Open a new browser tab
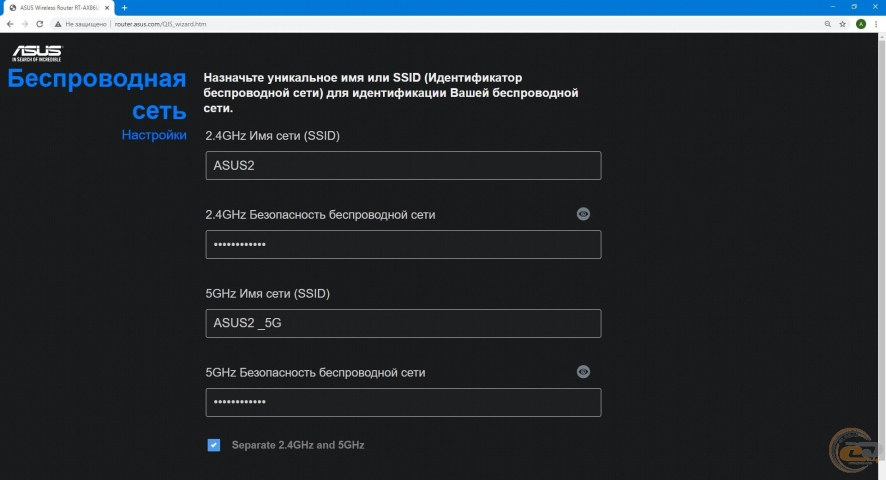Image resolution: width=886 pixels, height=480 pixels. click(124, 8)
